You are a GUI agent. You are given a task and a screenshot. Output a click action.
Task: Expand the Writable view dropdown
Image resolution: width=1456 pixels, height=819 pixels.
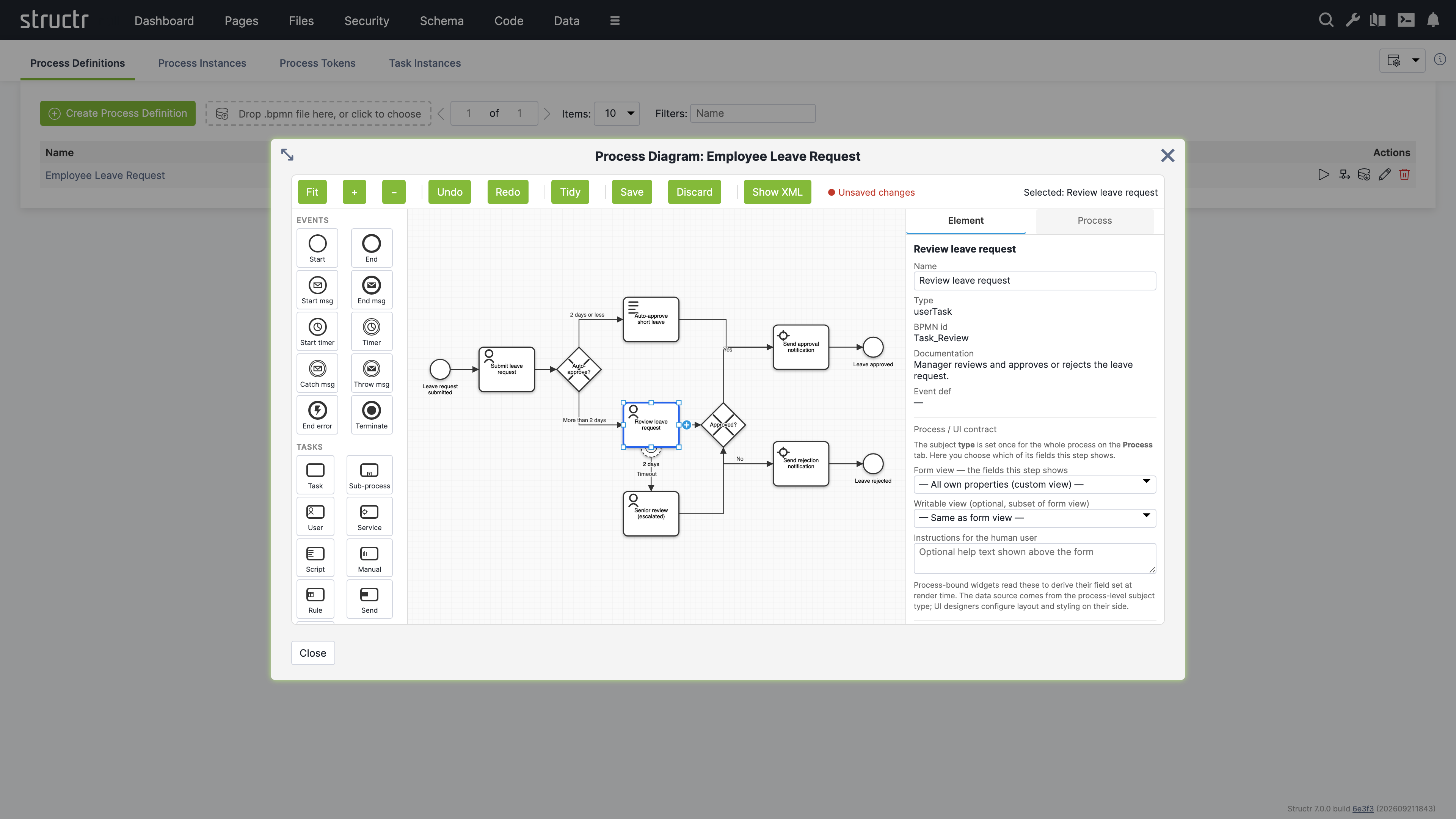click(x=1034, y=518)
